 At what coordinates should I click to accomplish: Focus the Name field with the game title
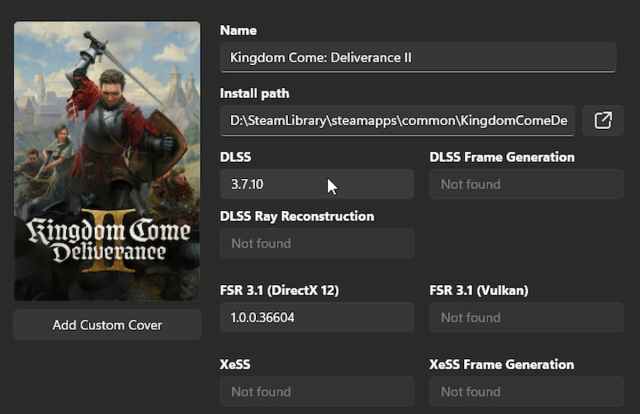[417, 57]
